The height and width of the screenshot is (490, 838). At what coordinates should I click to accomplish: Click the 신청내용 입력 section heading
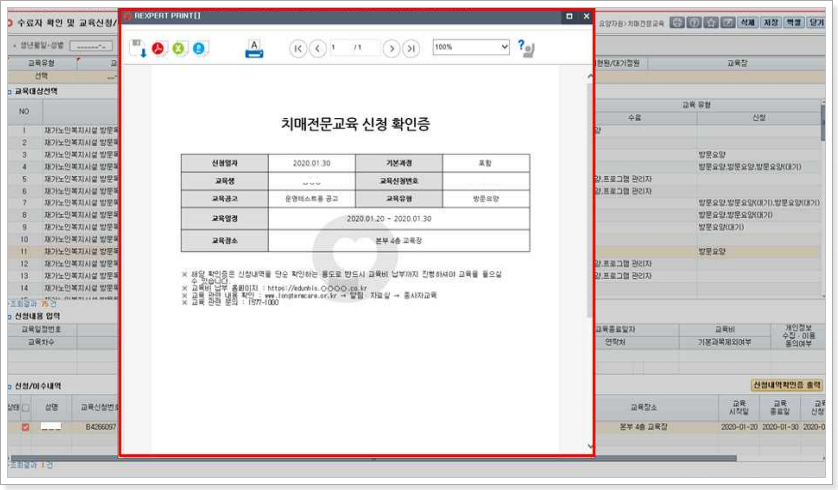pos(37,316)
